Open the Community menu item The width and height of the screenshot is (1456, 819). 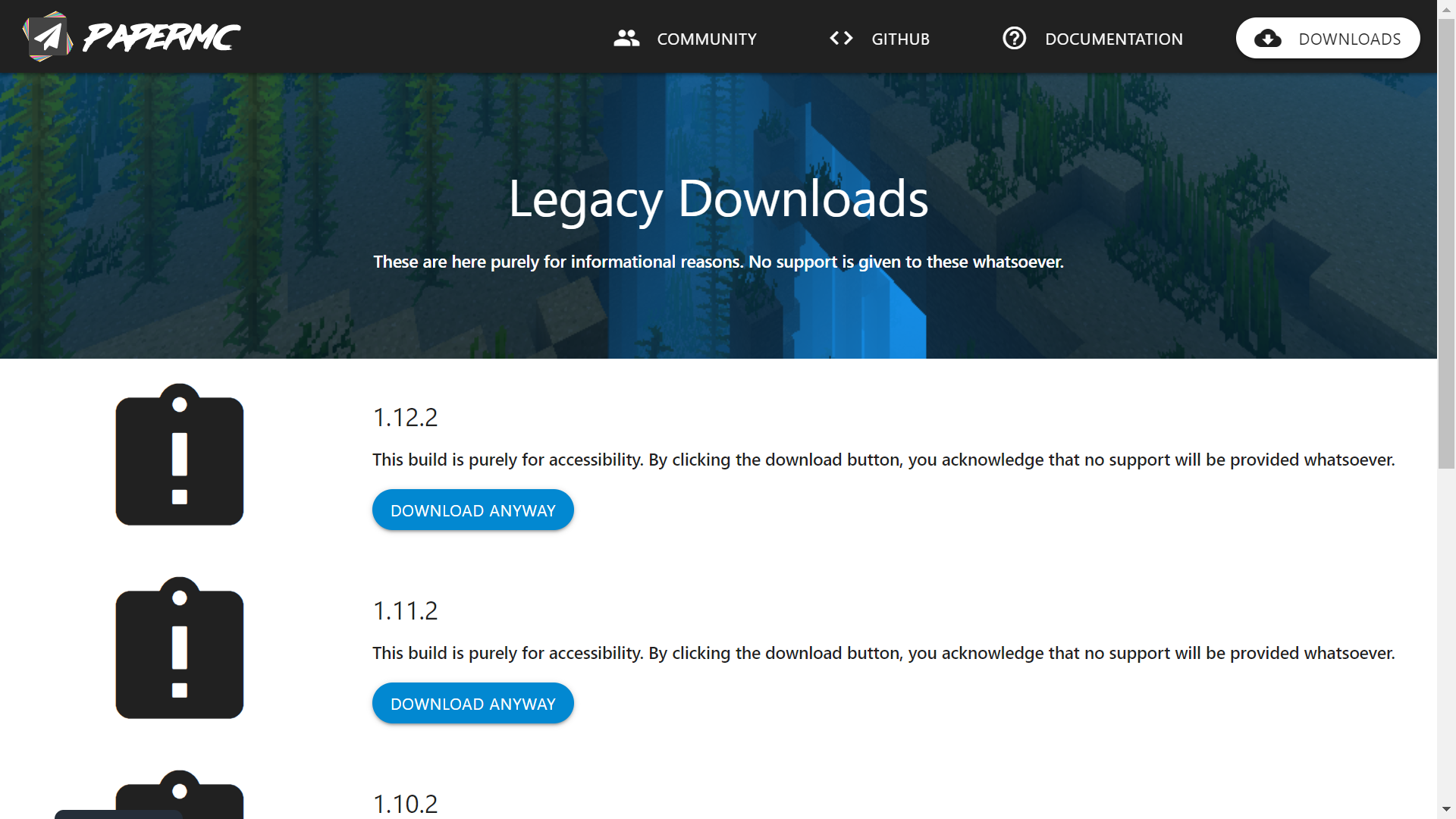click(706, 39)
